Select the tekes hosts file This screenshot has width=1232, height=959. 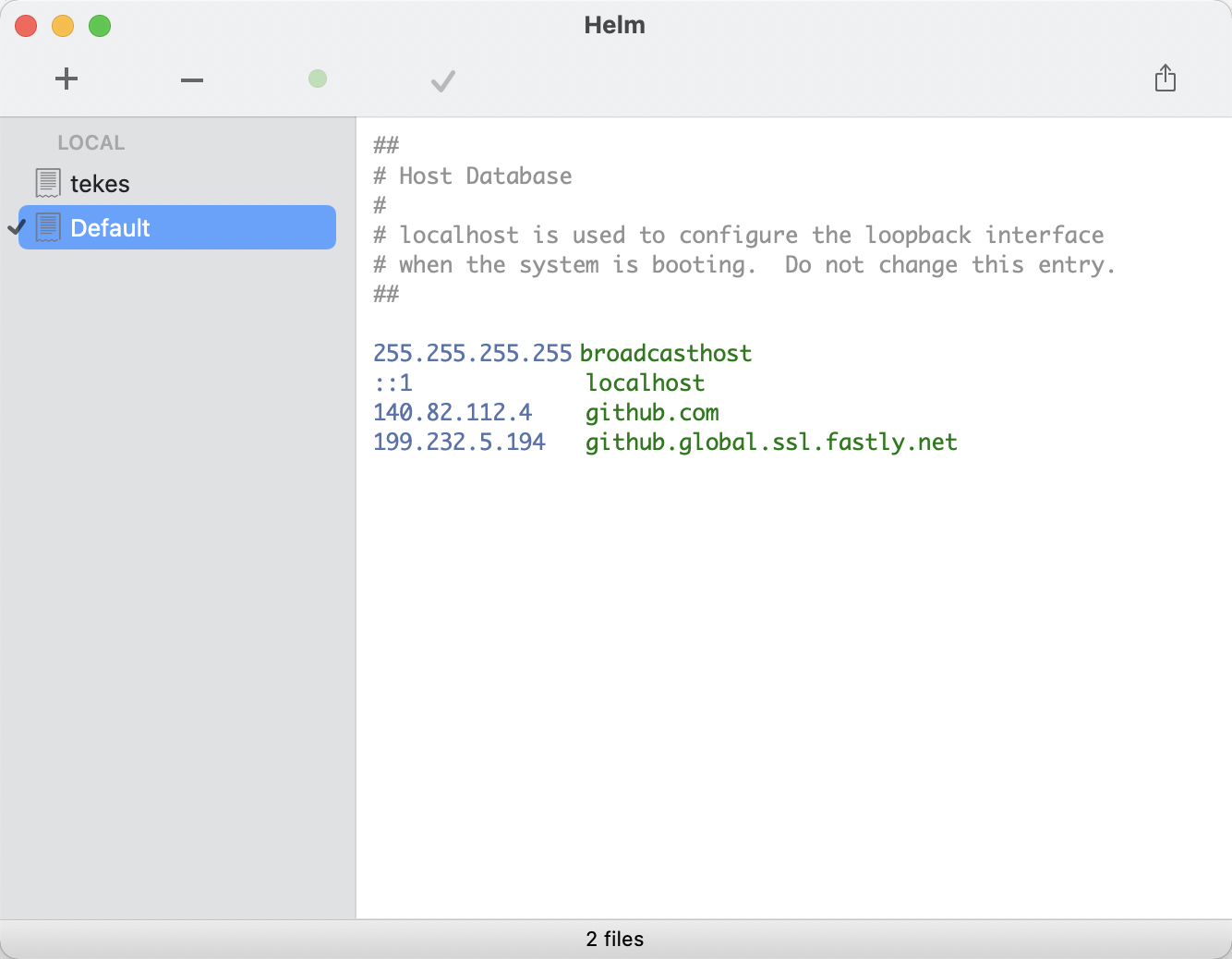click(x=177, y=184)
